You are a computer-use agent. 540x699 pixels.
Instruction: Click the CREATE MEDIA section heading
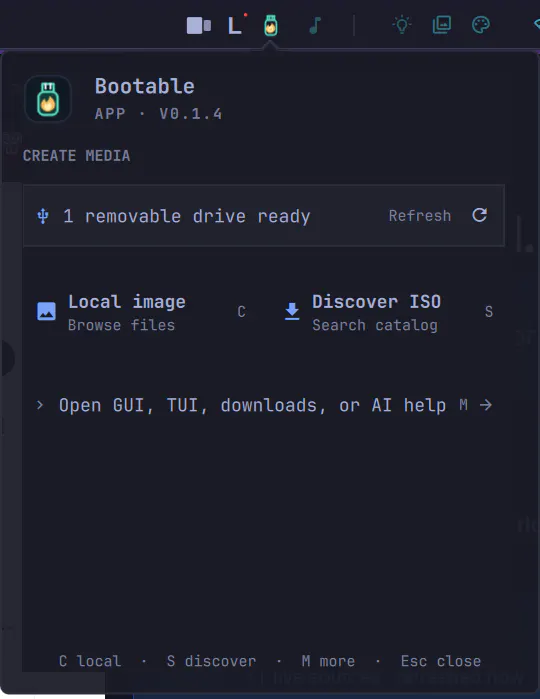(x=76, y=156)
